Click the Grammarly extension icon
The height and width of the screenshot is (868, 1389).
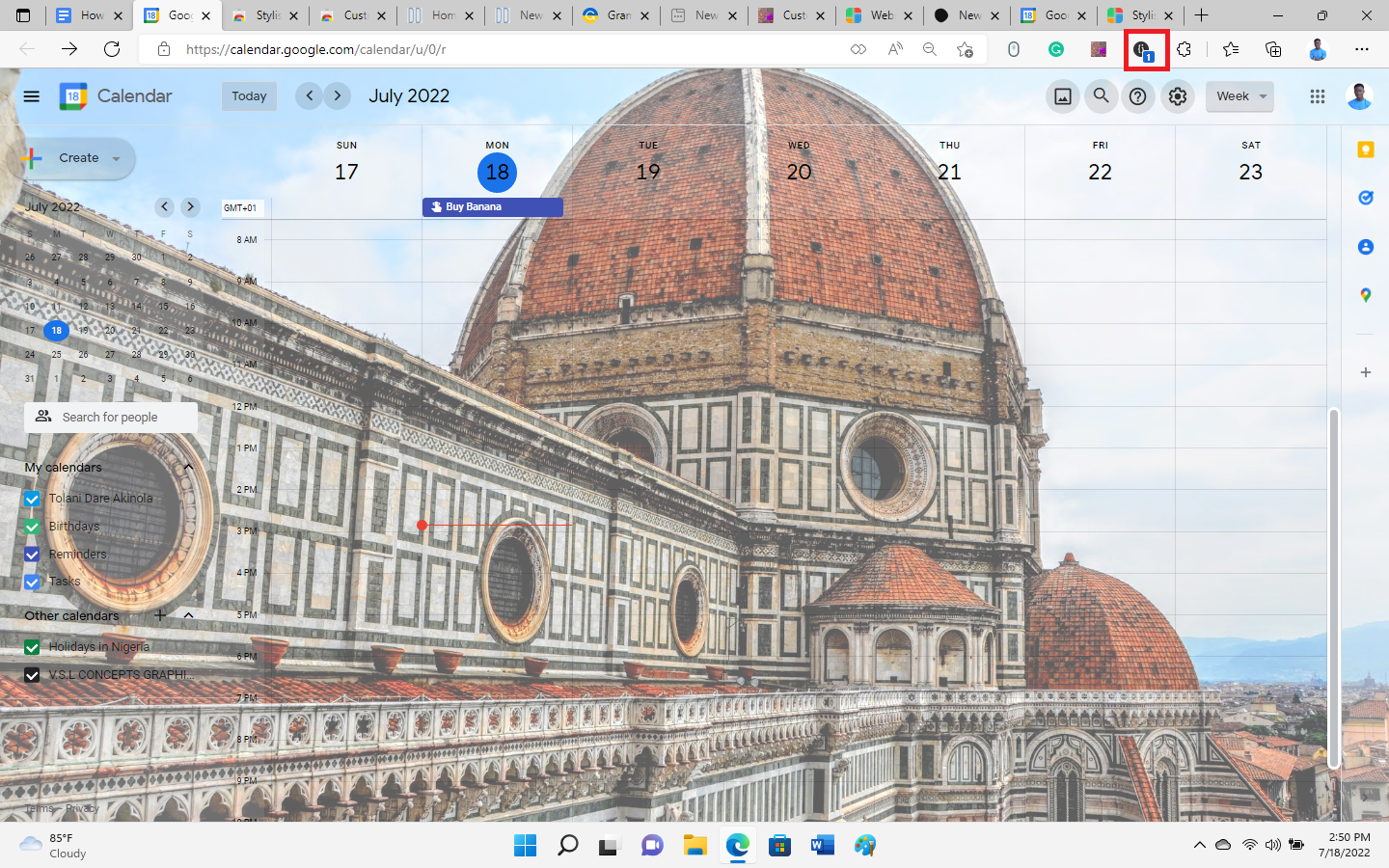point(1056,49)
